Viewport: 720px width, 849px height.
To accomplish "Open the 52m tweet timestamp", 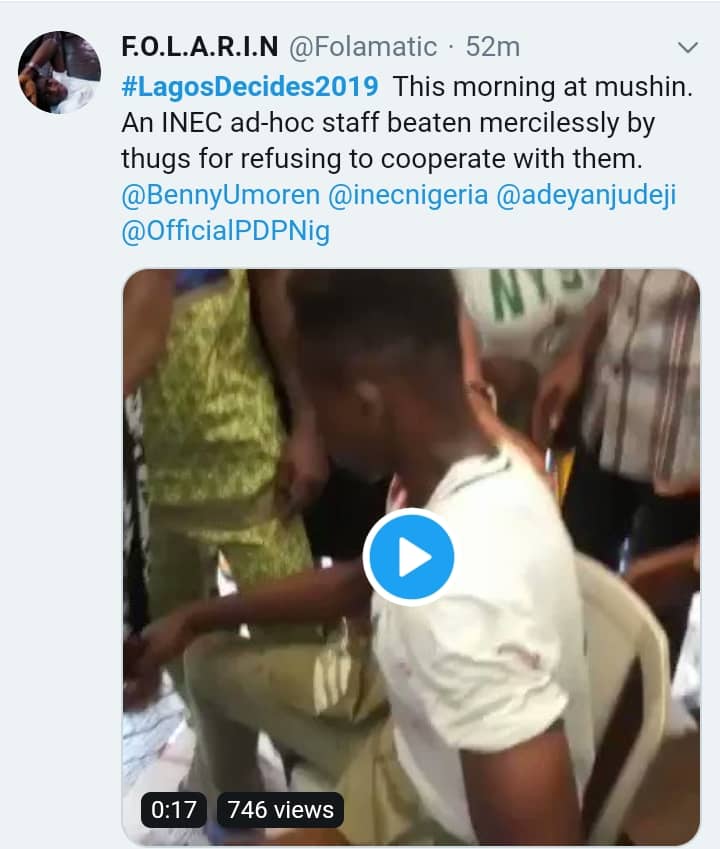I will (x=493, y=47).
